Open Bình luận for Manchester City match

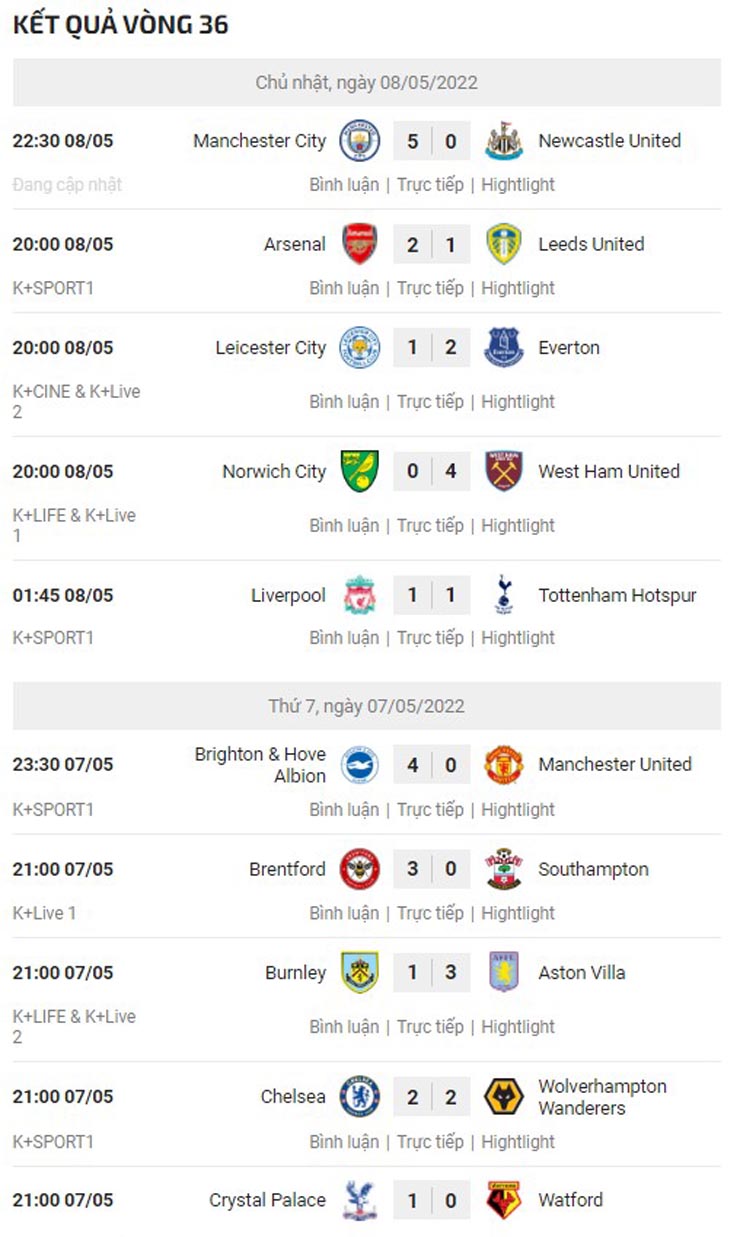(x=344, y=185)
